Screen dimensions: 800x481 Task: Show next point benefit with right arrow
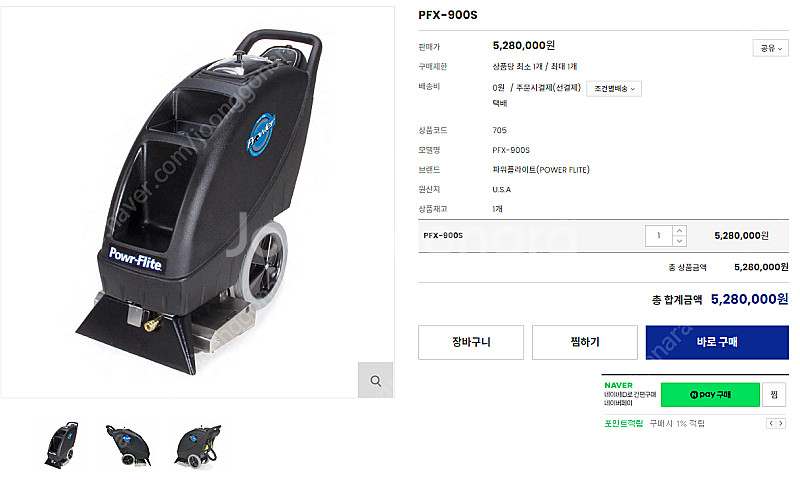click(781, 423)
